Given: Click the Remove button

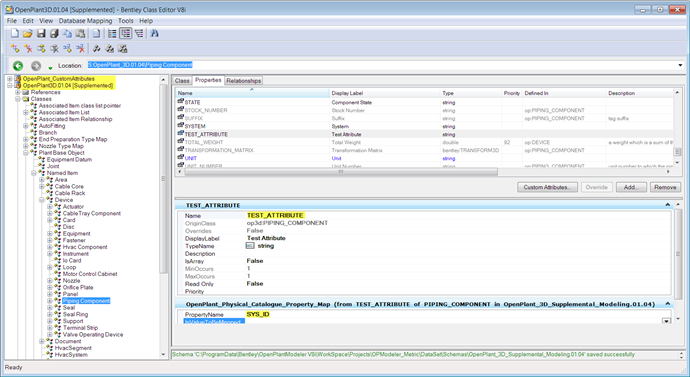Looking at the screenshot, I should pyautogui.click(x=665, y=187).
